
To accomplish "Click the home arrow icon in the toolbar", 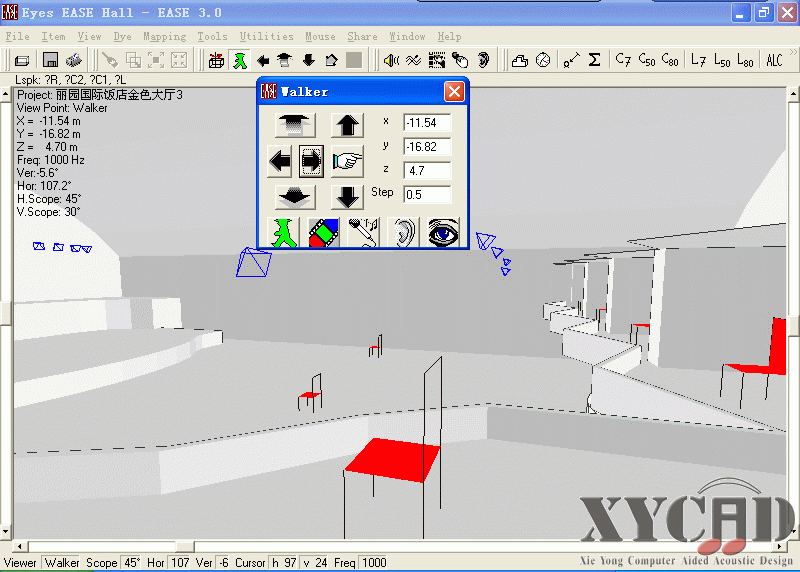I will tap(332, 60).
